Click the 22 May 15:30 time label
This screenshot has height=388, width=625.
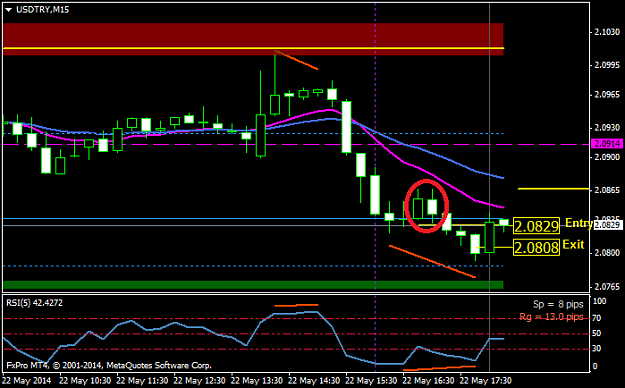tap(371, 380)
